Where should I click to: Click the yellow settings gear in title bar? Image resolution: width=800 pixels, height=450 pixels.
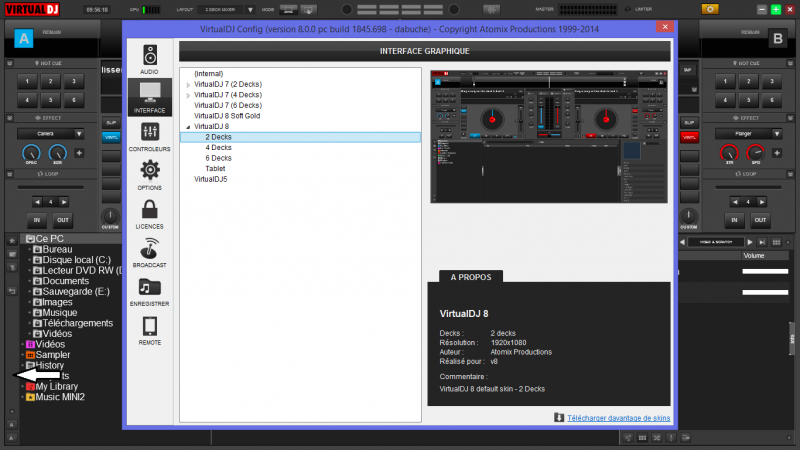(x=710, y=9)
